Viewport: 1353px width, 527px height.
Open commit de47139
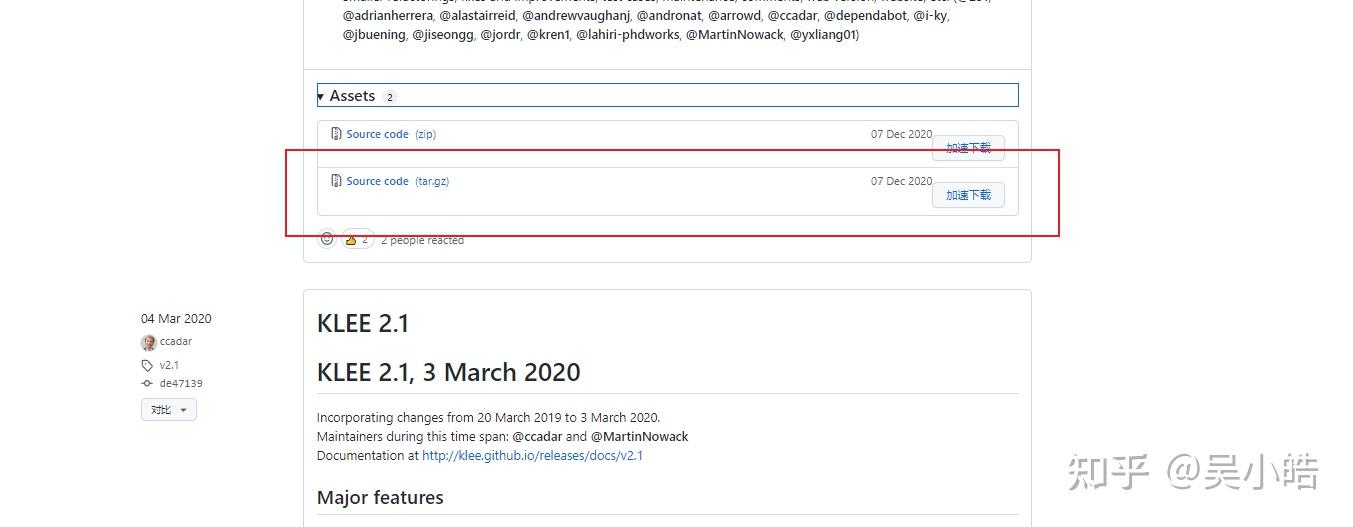pyautogui.click(x=181, y=383)
